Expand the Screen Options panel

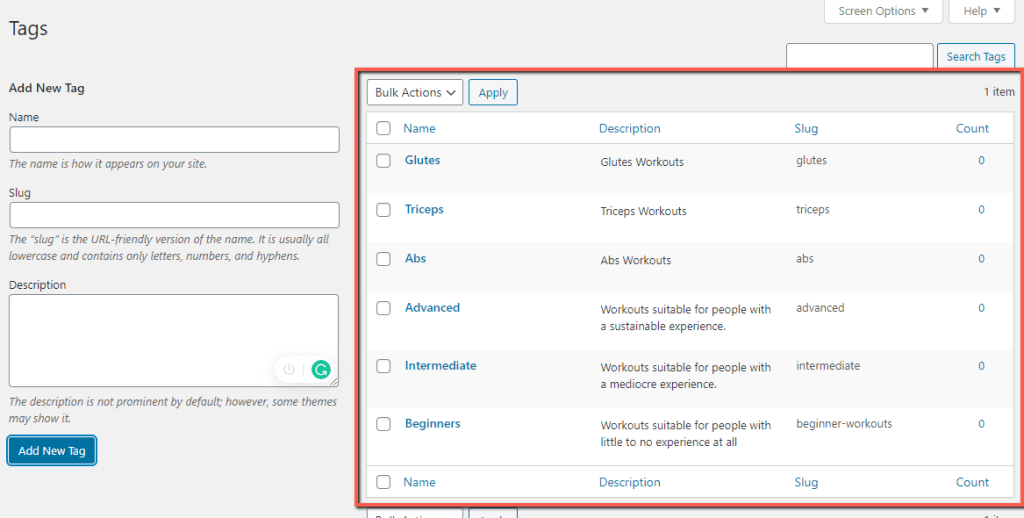click(883, 11)
